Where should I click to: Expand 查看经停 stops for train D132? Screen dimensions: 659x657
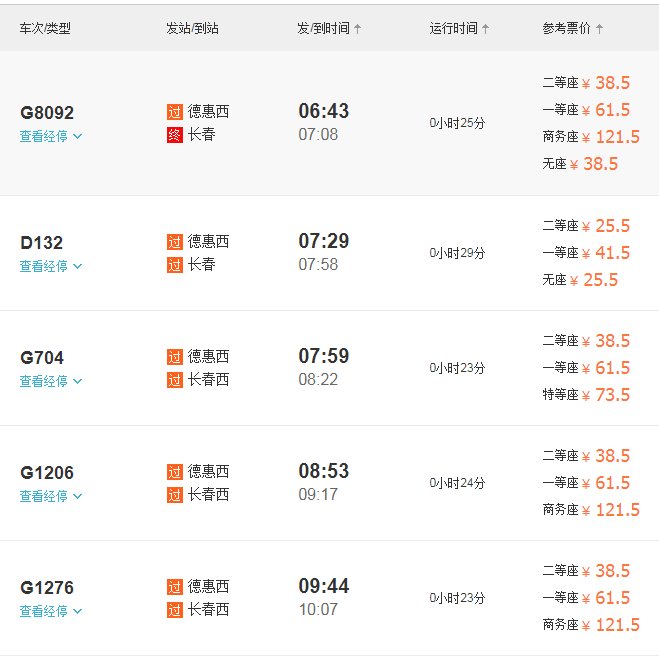click(x=50, y=266)
